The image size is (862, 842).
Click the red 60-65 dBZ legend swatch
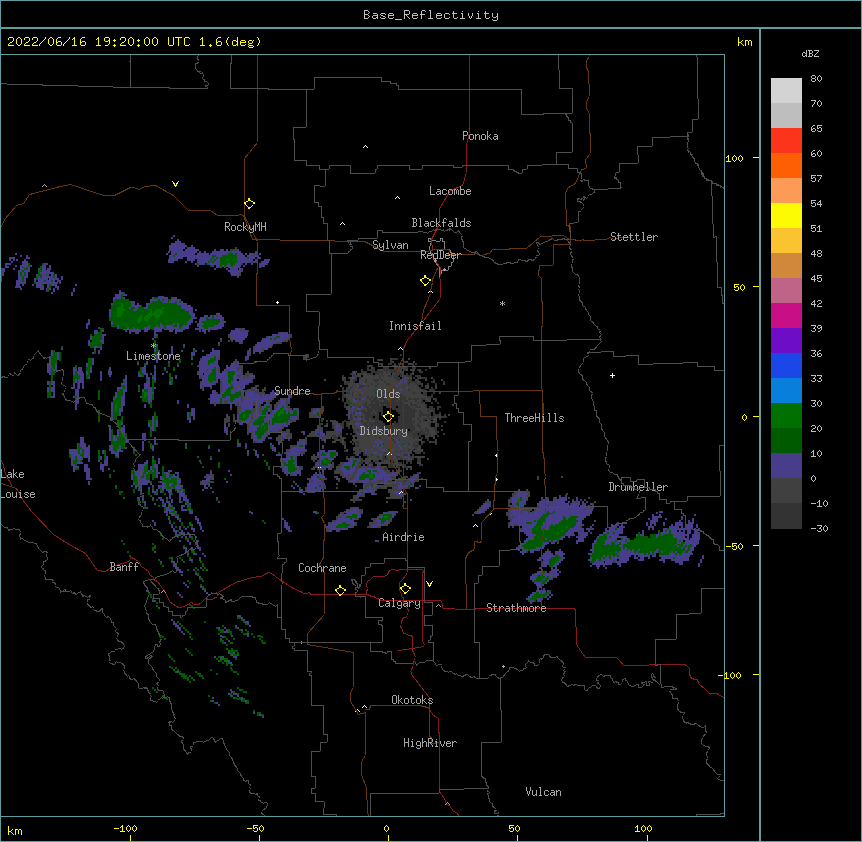click(786, 140)
